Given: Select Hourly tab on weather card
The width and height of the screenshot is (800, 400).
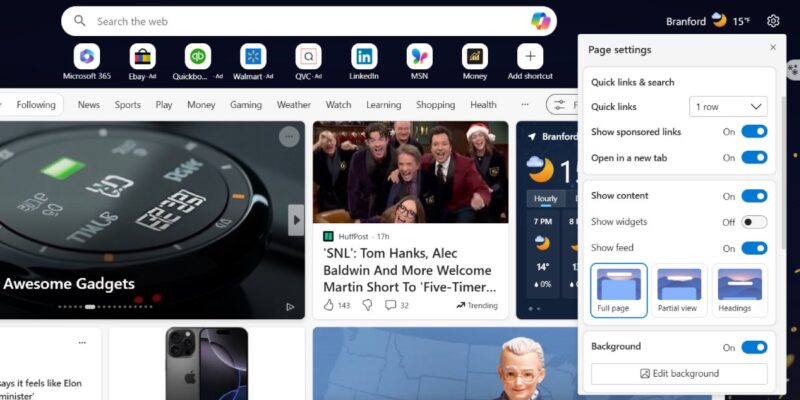Looking at the screenshot, I should (545, 198).
